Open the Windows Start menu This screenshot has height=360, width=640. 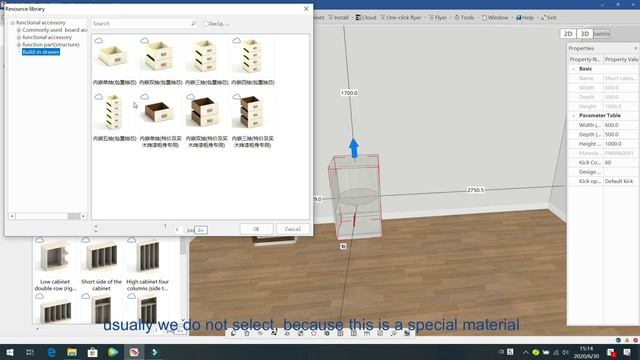9,352
